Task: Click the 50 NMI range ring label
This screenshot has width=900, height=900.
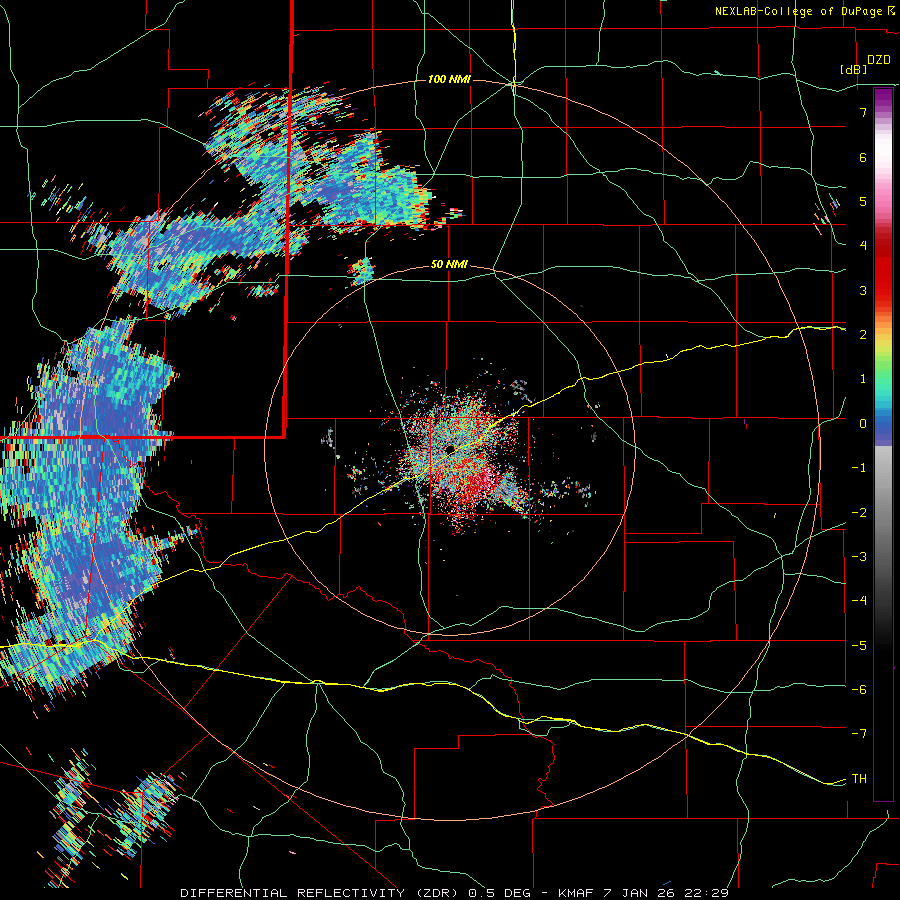Action: [449, 265]
